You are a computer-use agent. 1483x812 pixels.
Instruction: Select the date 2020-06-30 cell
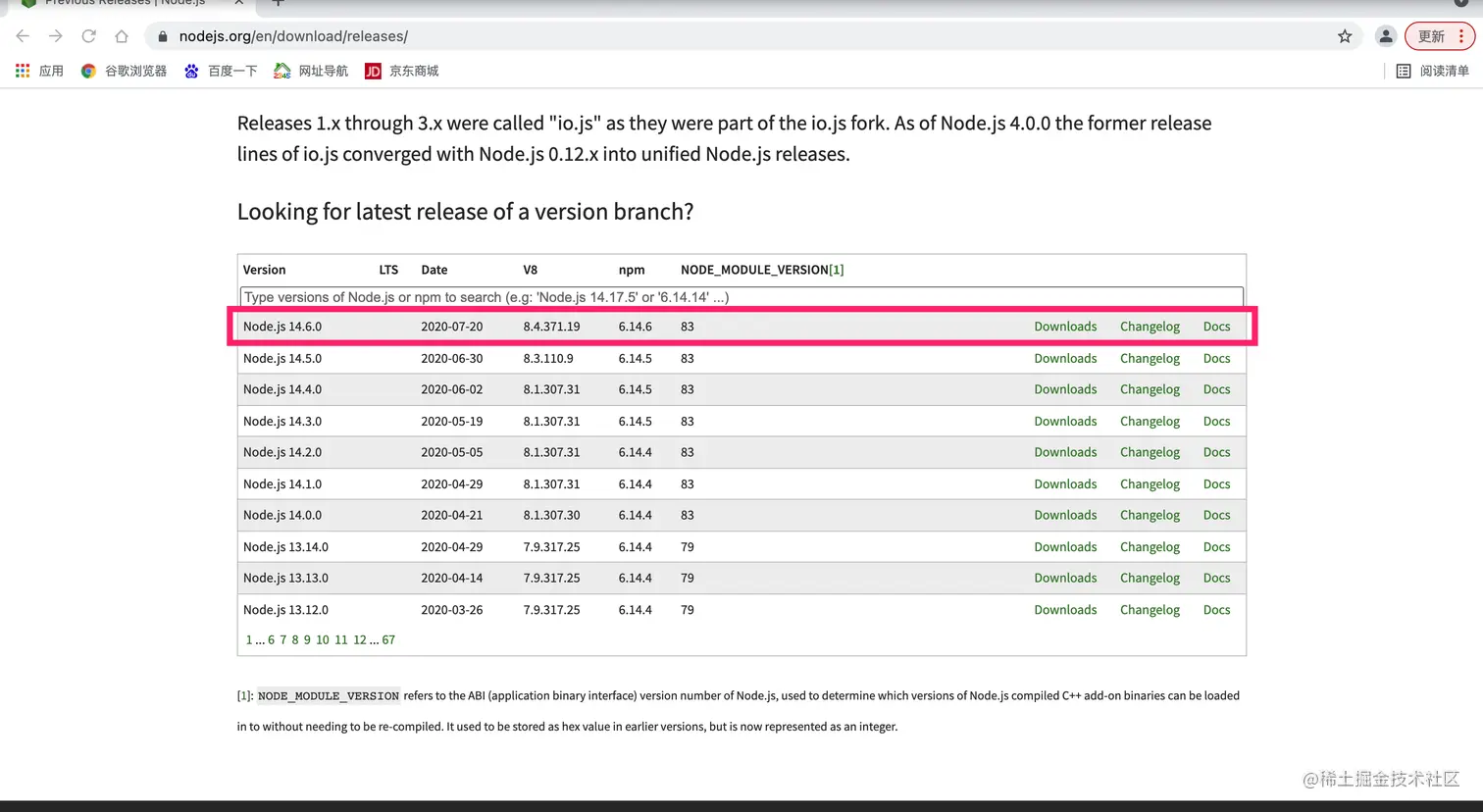point(452,358)
